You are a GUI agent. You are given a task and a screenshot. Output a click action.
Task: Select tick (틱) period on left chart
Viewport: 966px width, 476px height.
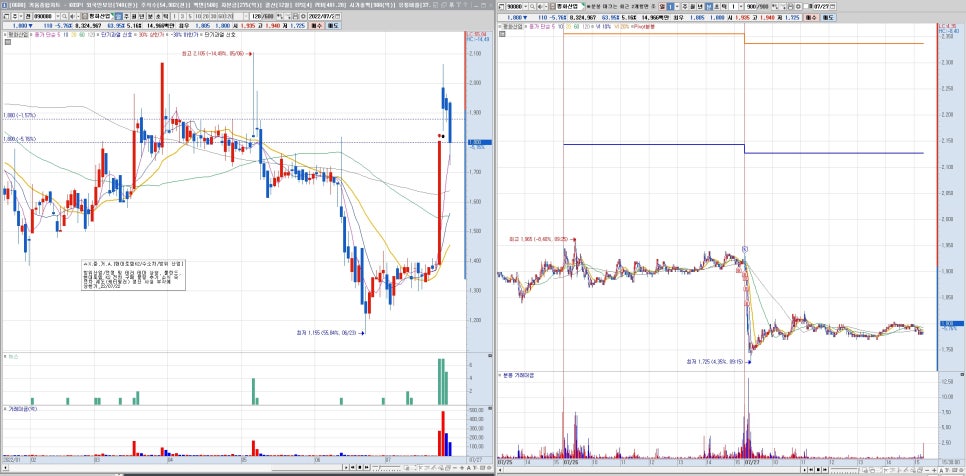point(165,17)
